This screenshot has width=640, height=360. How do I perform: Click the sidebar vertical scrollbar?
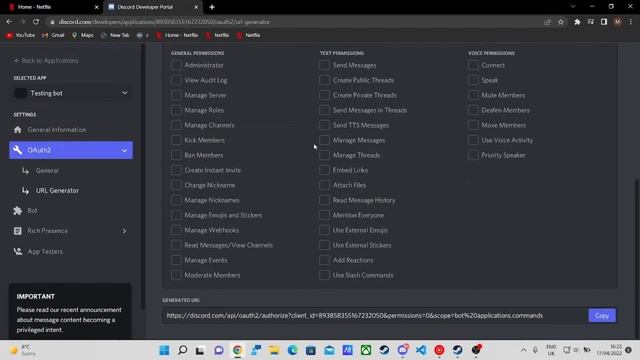click(143, 176)
